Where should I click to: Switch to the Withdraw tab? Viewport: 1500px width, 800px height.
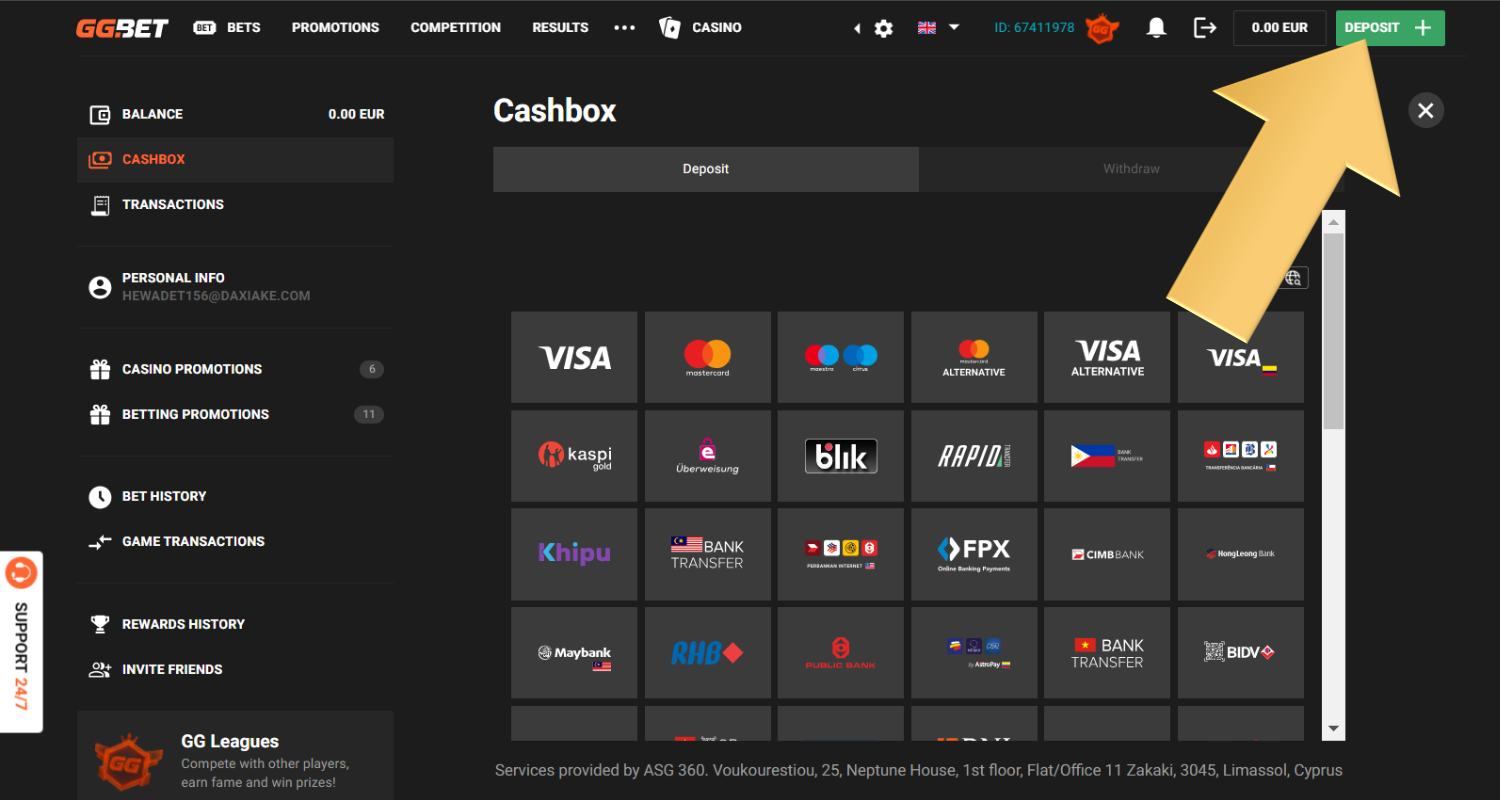click(1131, 169)
